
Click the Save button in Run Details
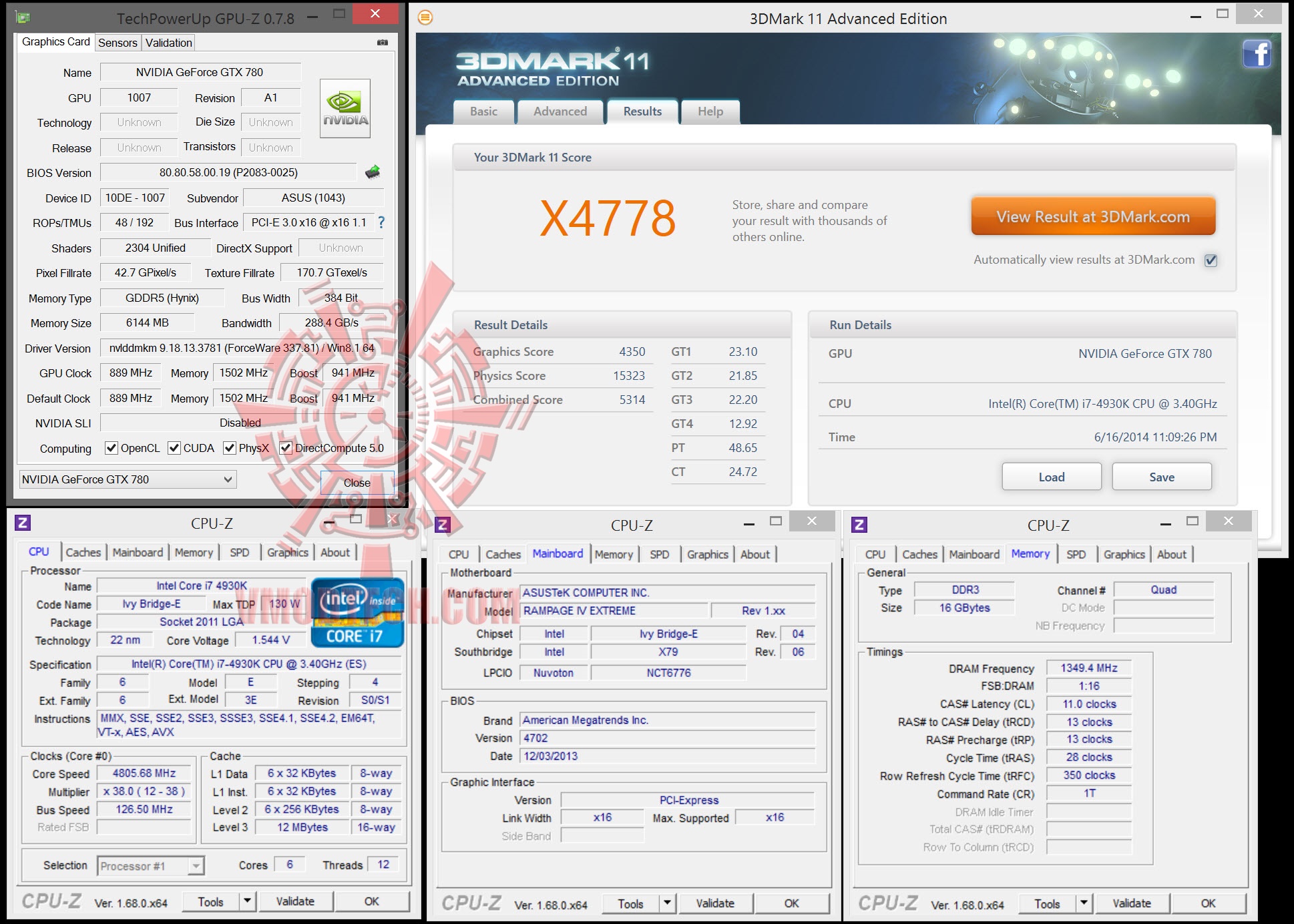click(x=1161, y=477)
